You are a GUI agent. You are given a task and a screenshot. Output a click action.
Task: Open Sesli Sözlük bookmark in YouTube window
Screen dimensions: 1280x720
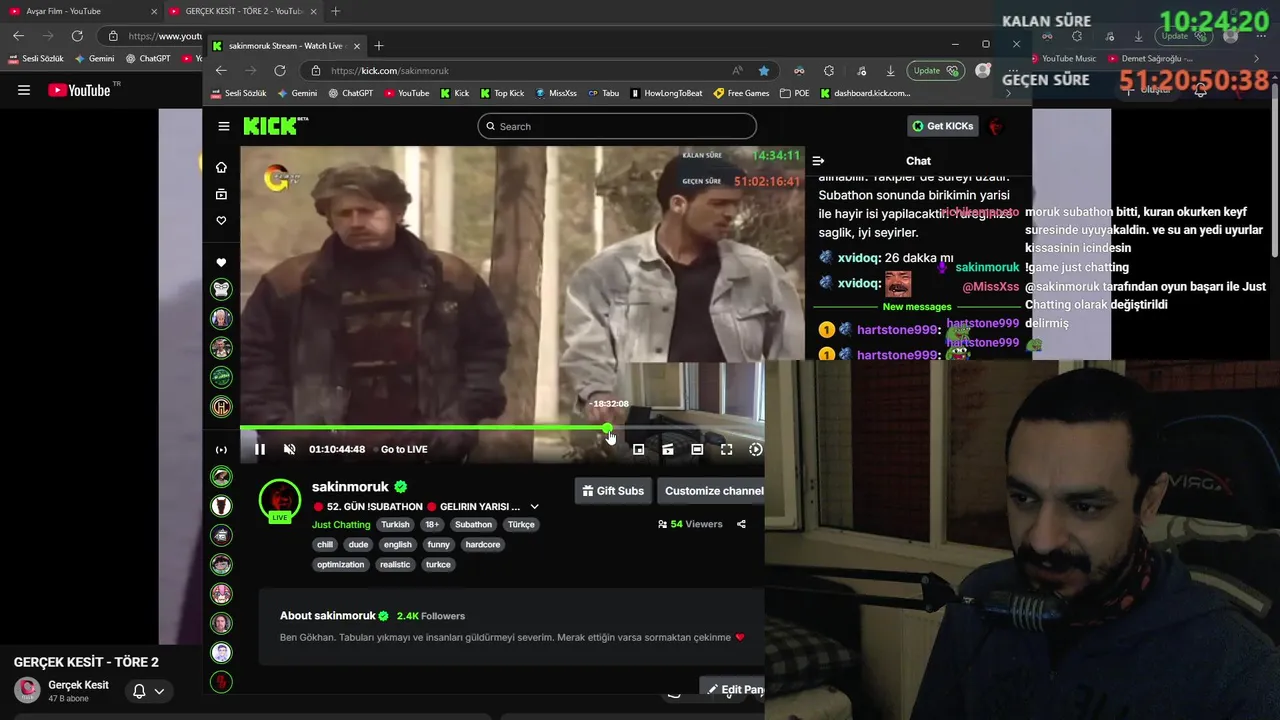coord(36,59)
